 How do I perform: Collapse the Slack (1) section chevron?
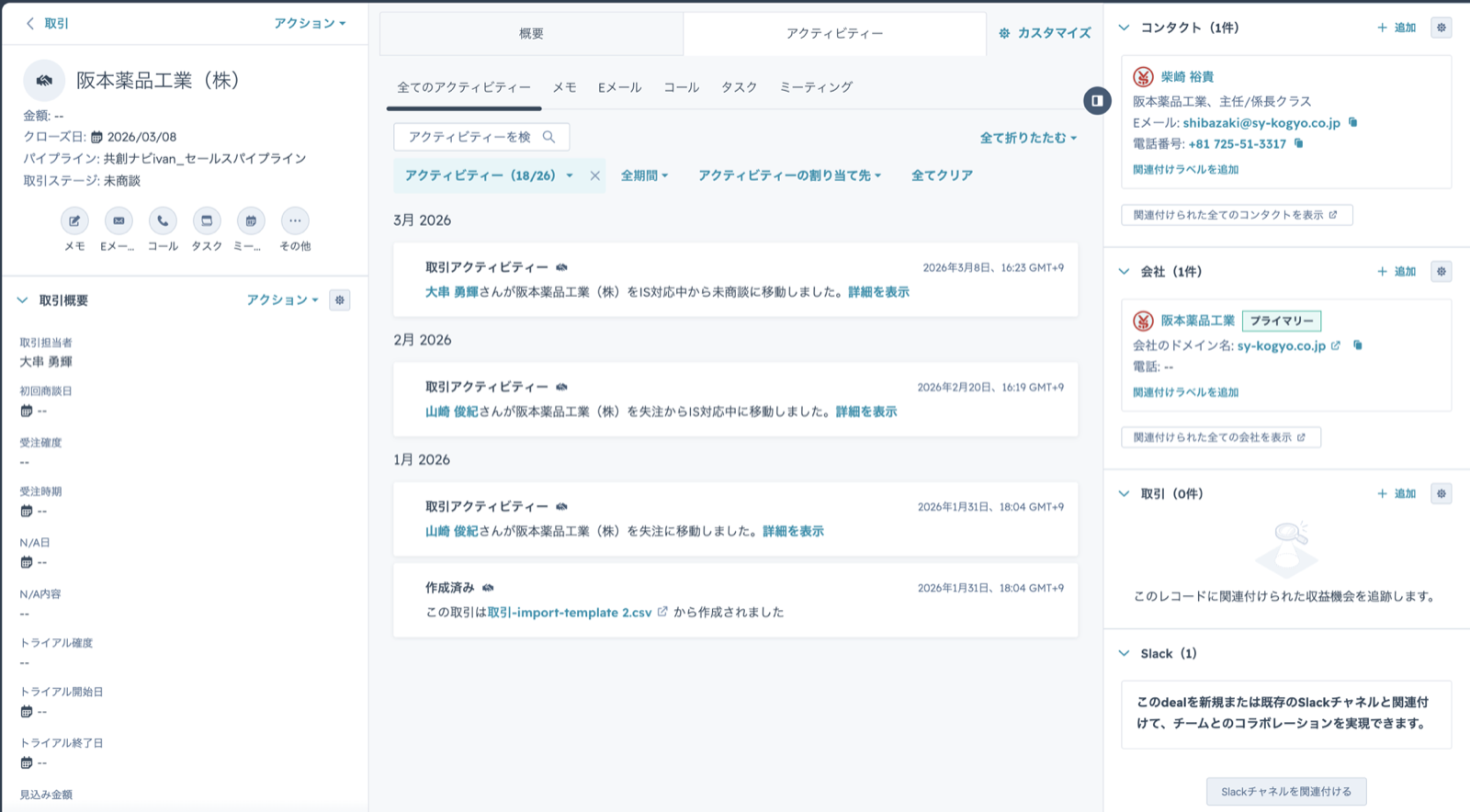pos(1124,654)
